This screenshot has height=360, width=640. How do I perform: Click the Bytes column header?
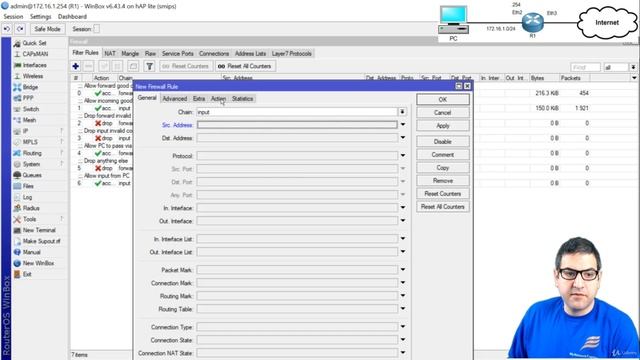point(545,78)
